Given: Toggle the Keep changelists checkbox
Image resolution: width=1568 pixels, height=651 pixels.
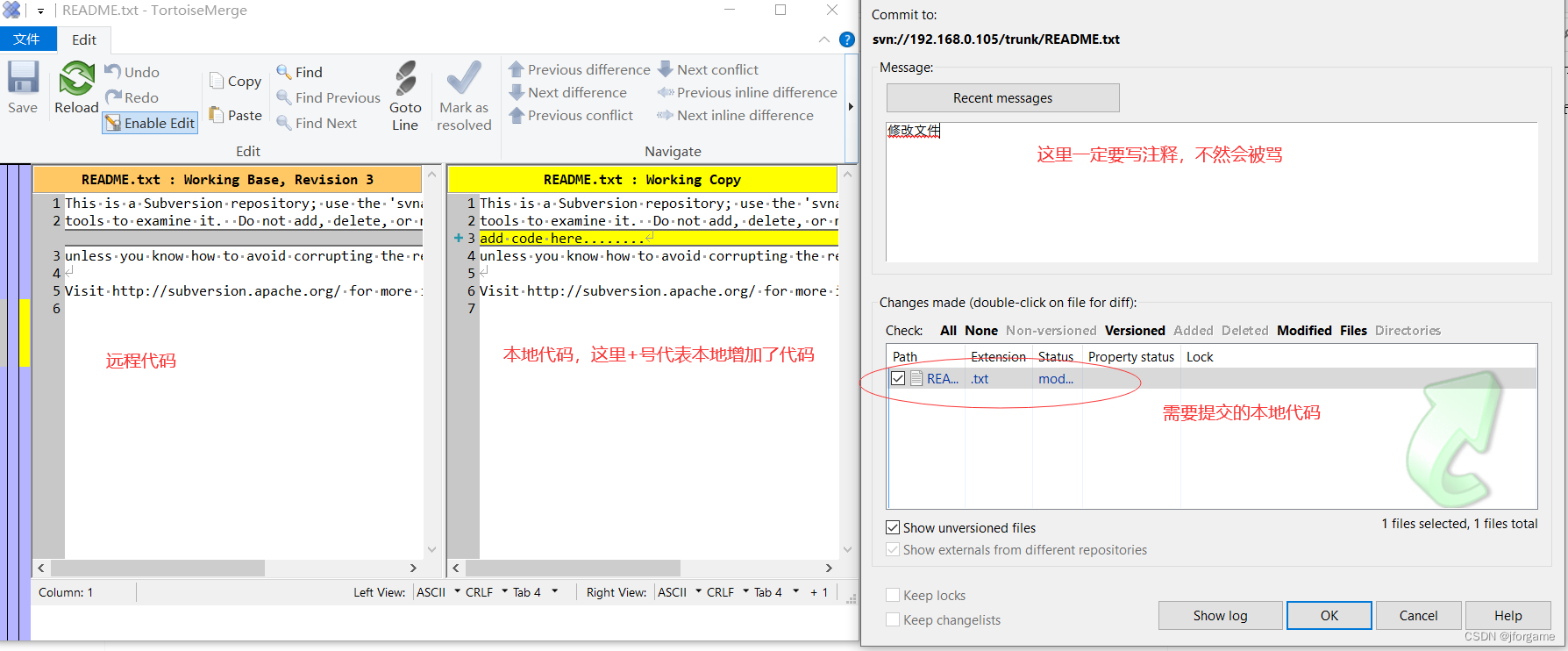Looking at the screenshot, I should click(x=893, y=619).
